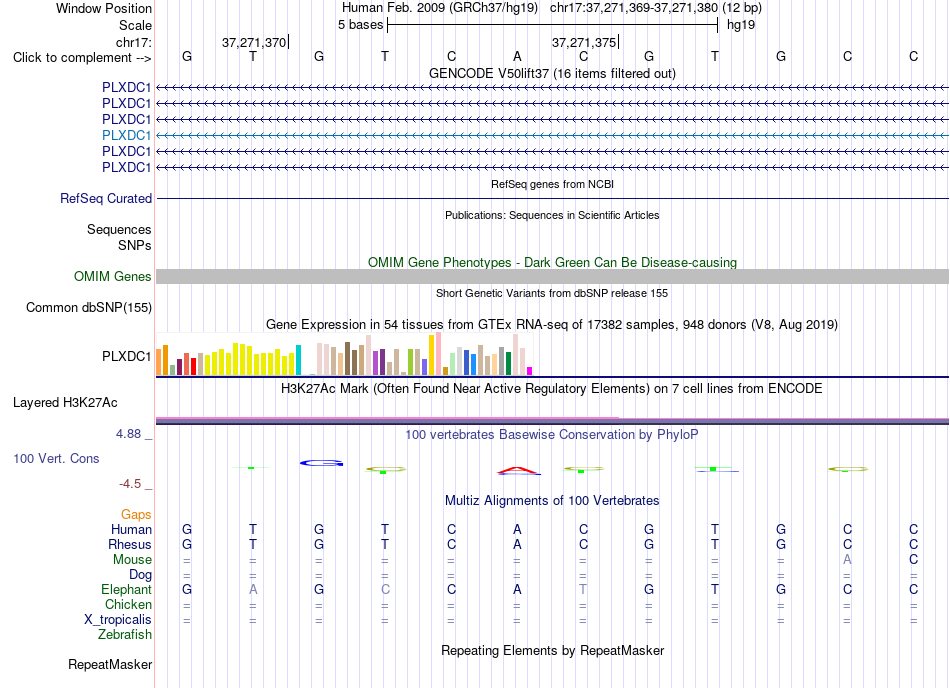Click the Layered H3K27Ac track label
This screenshot has width=950, height=688.
tap(65, 403)
